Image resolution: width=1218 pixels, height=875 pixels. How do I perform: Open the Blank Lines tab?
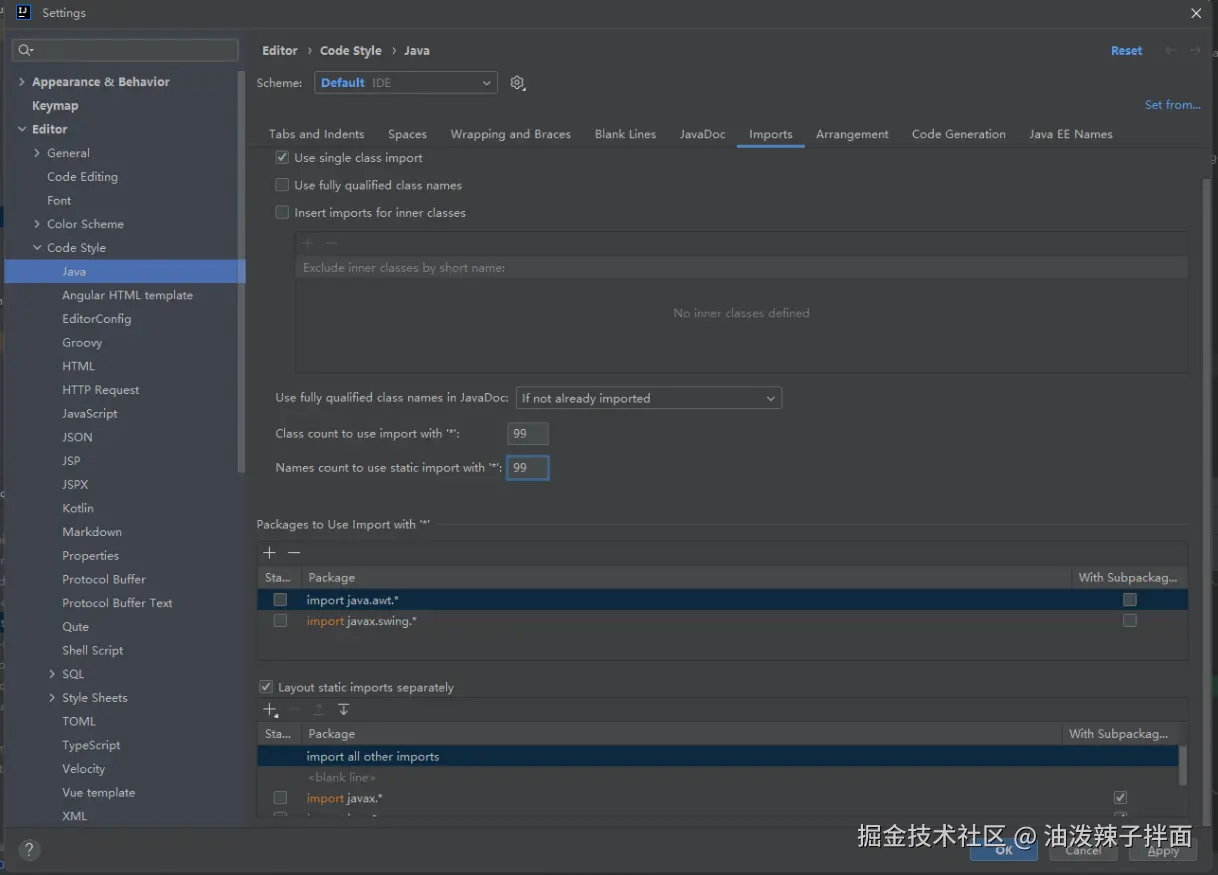[625, 134]
